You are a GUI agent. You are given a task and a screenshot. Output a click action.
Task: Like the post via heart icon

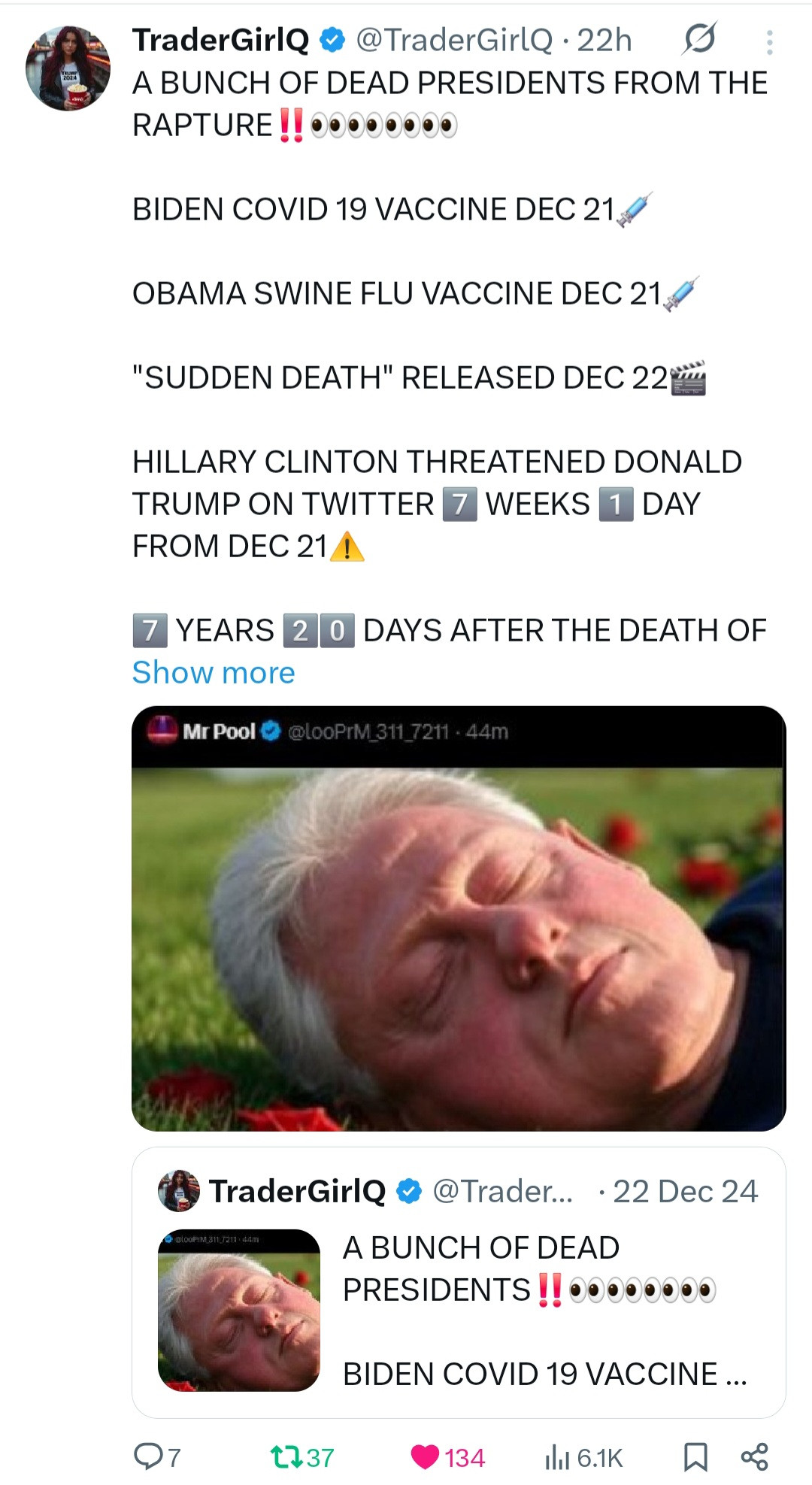pos(425,1457)
